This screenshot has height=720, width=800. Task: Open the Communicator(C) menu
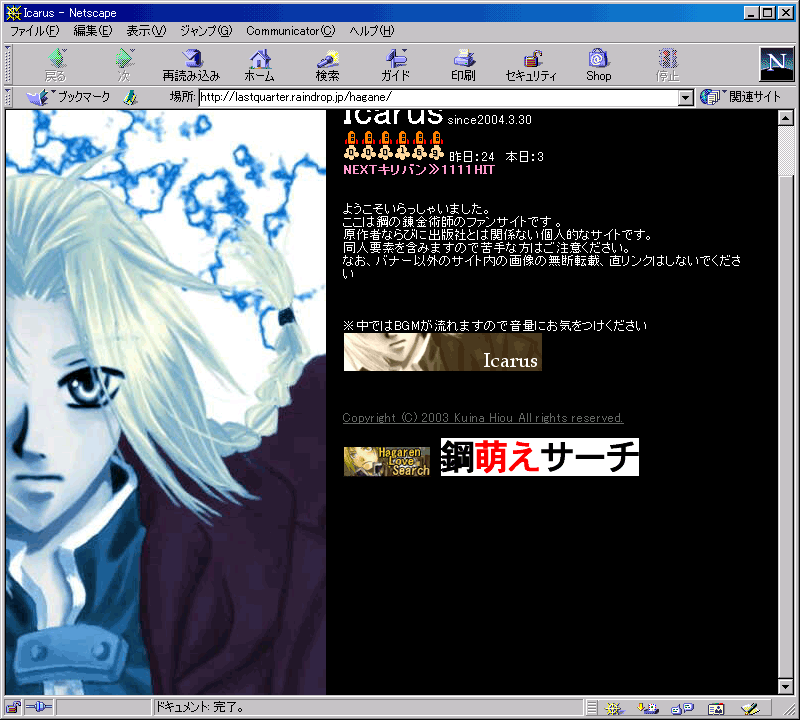pos(291,31)
